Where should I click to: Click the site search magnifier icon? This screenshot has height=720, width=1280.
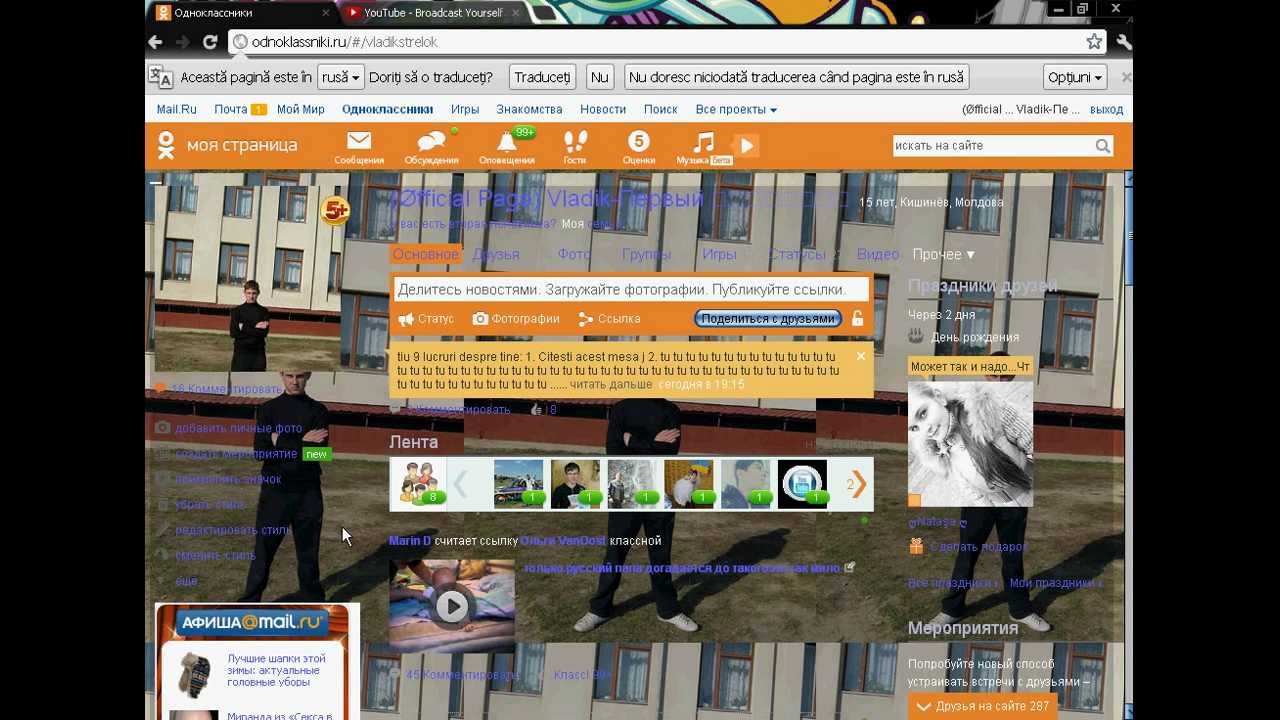click(1102, 146)
